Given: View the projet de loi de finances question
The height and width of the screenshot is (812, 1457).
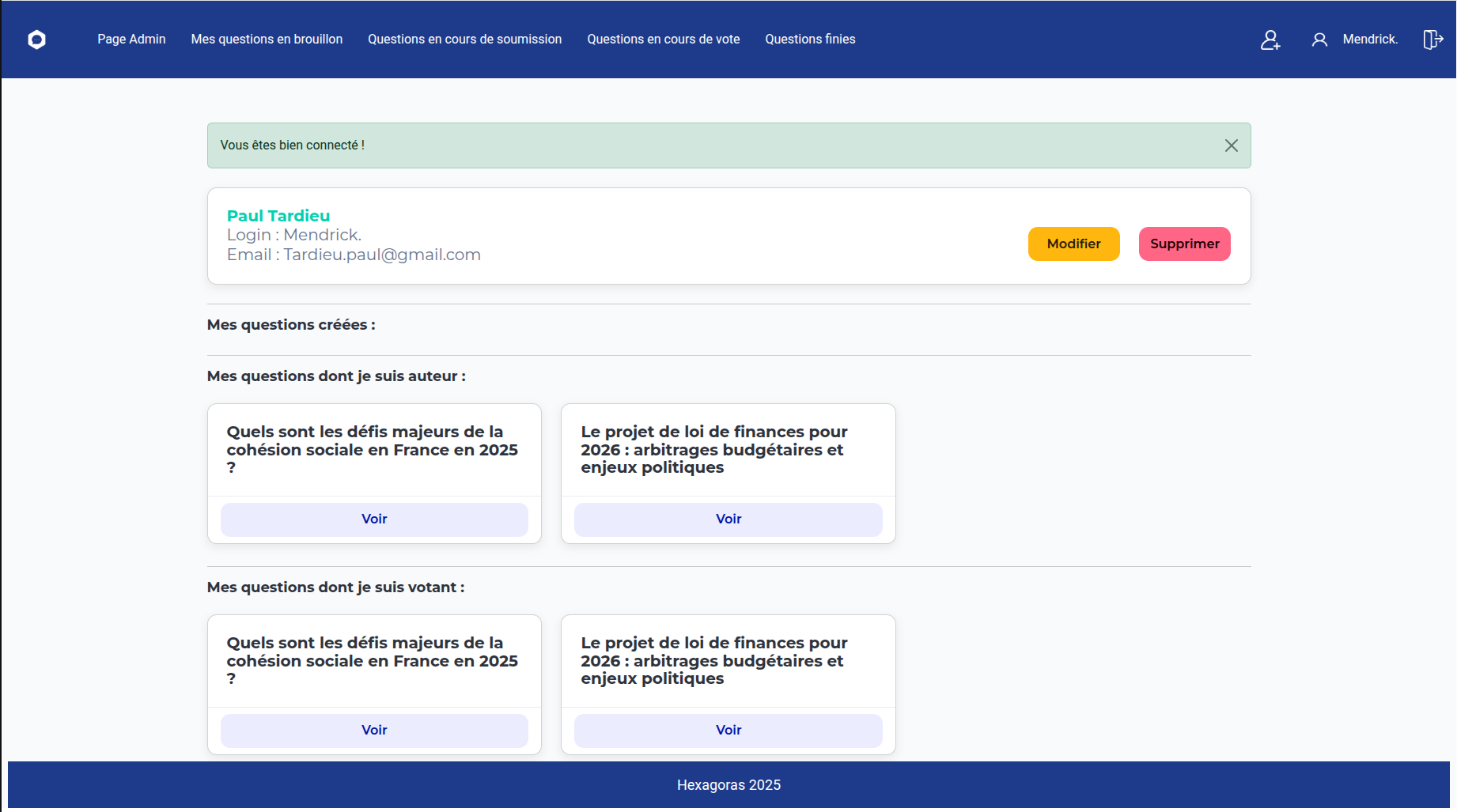Looking at the screenshot, I should (728, 519).
